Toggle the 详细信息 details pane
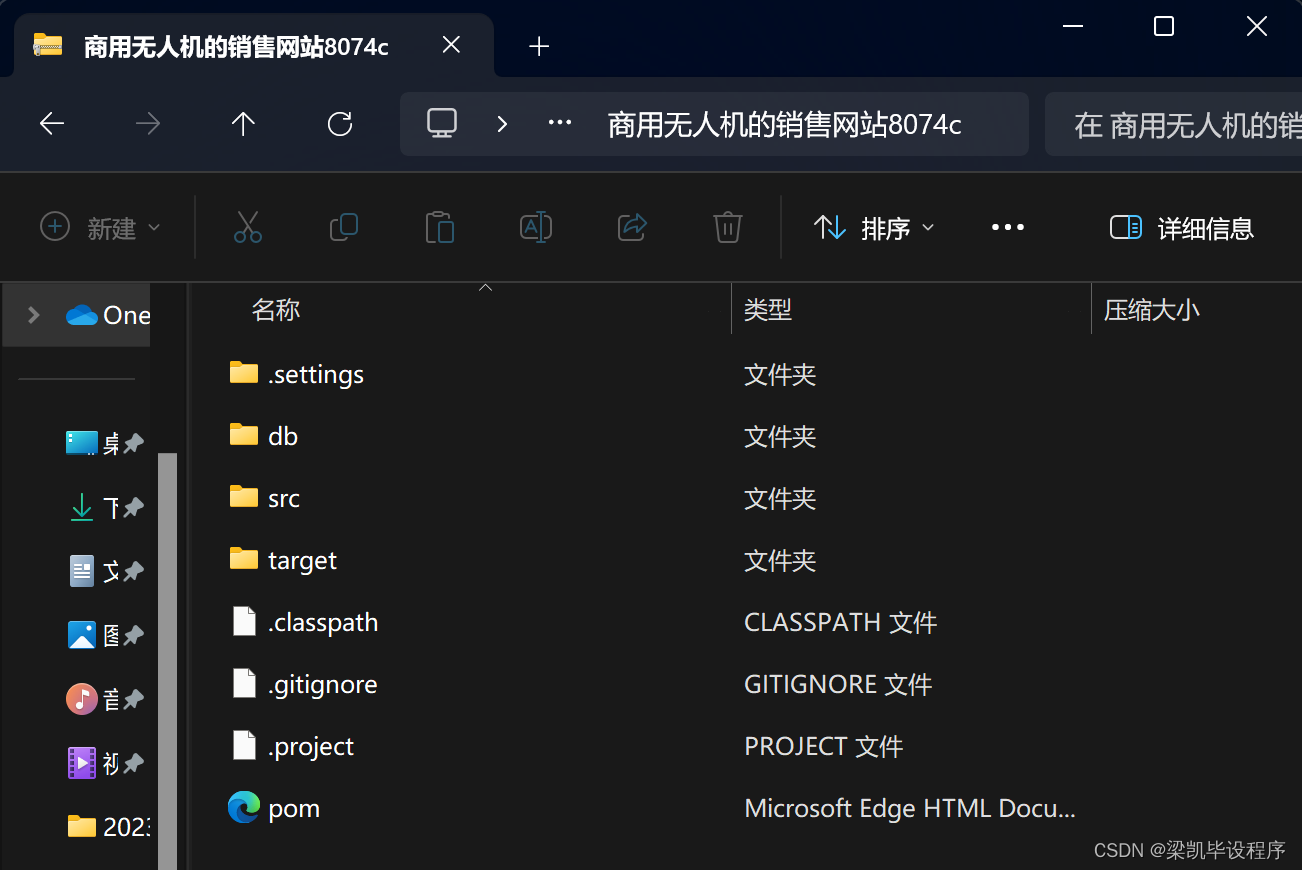 (1181, 228)
